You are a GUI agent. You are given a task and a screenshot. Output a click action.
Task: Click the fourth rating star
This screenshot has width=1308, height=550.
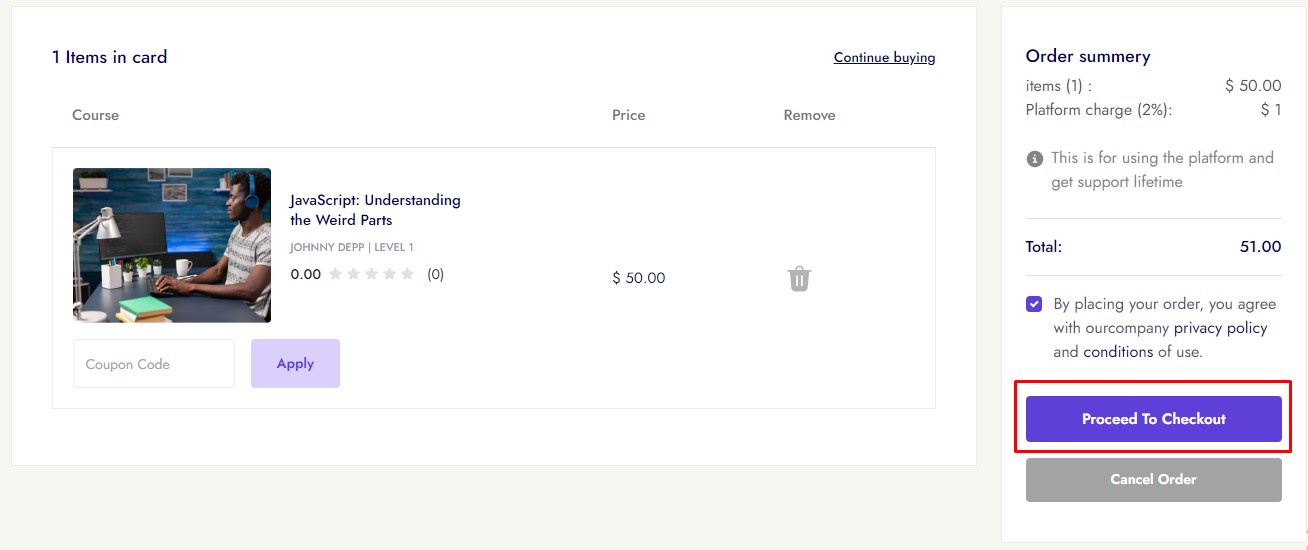click(389, 274)
